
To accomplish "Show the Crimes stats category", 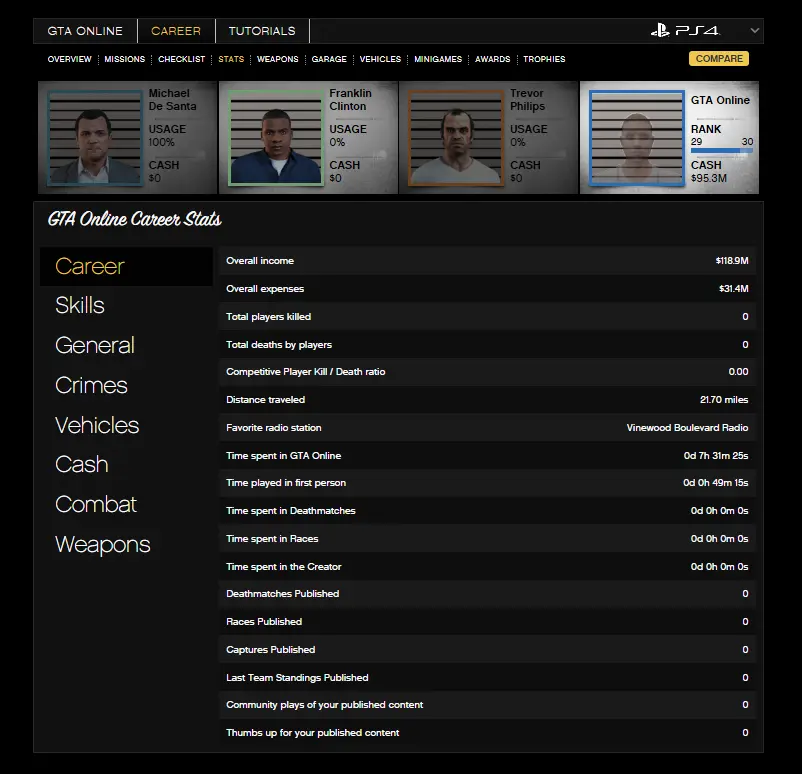I will 91,386.
